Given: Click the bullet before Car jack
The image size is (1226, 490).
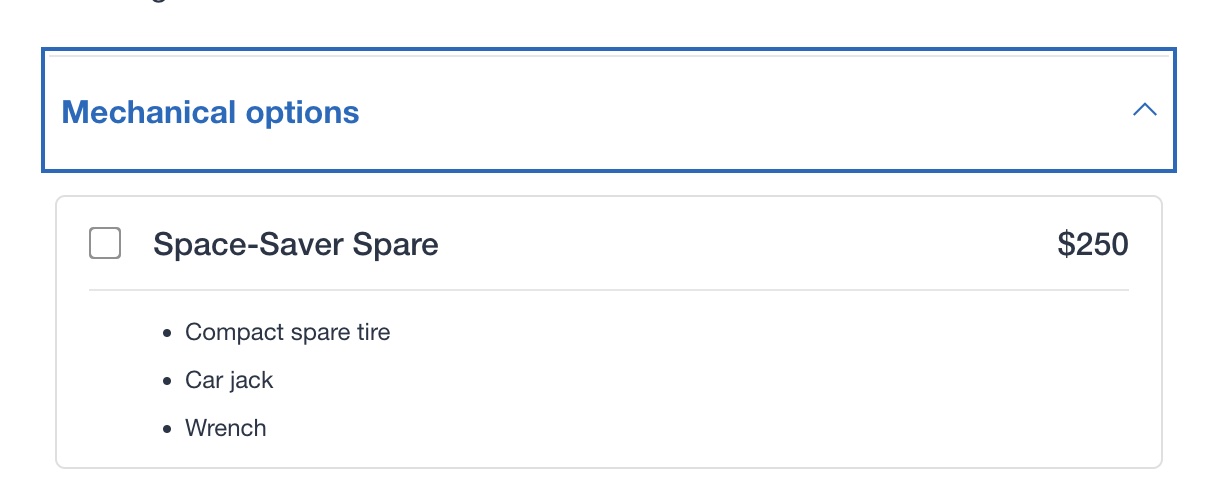Looking at the screenshot, I should (x=166, y=381).
